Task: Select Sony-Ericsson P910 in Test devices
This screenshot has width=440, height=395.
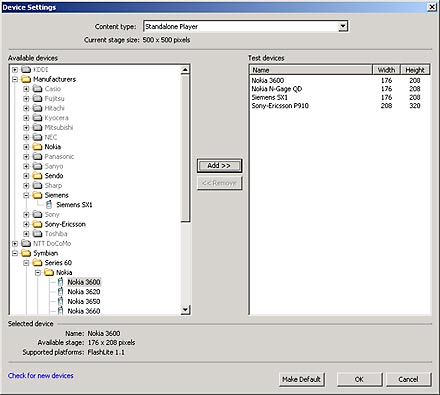Action: tap(340, 106)
